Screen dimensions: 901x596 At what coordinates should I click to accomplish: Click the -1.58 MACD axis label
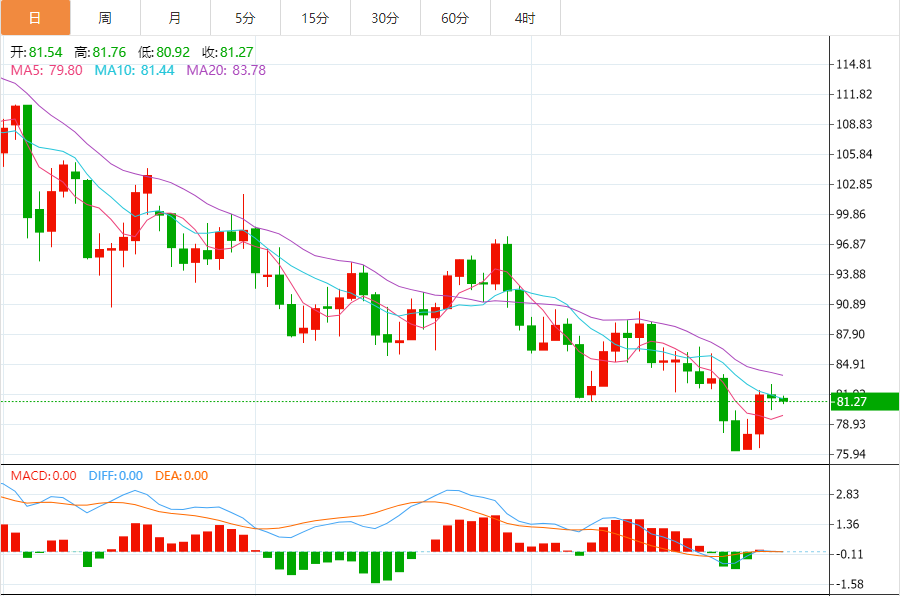click(x=848, y=584)
